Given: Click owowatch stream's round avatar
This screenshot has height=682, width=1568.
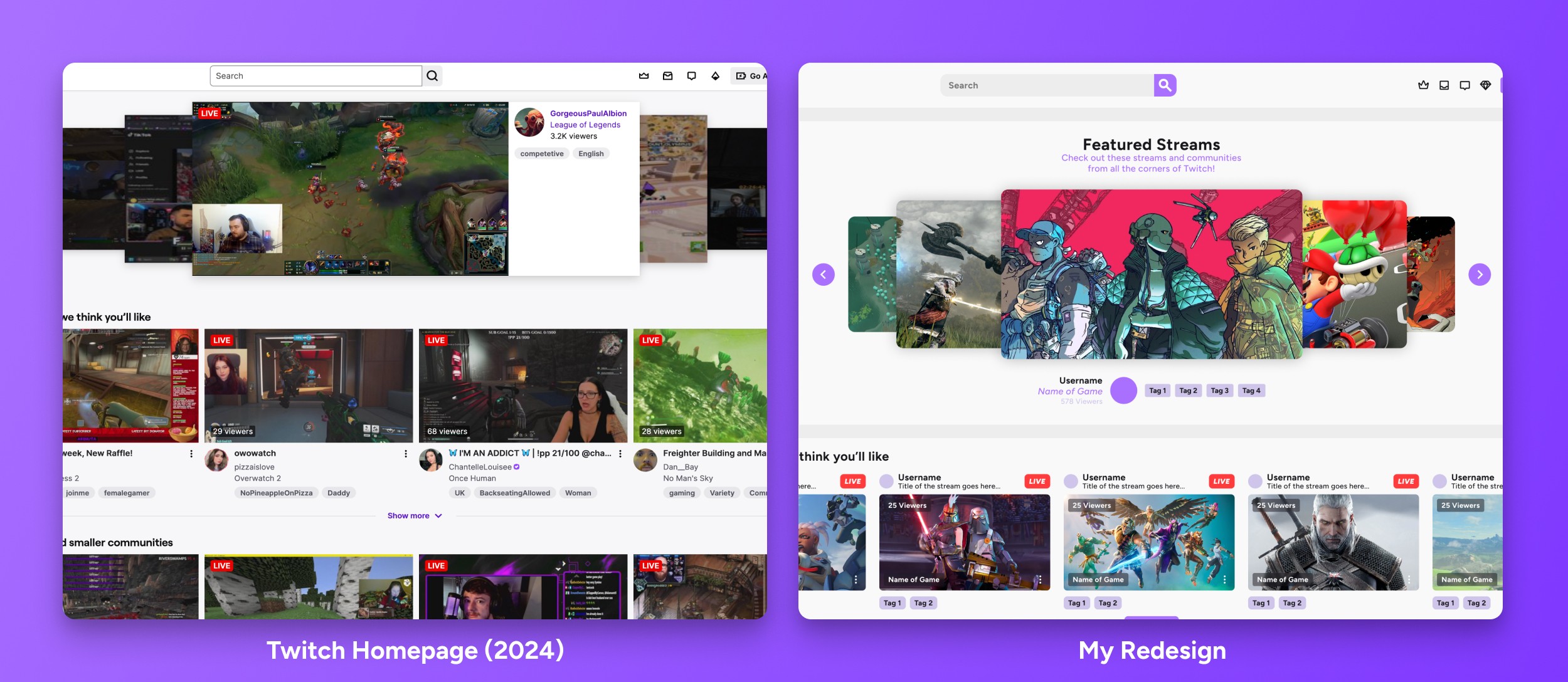Looking at the screenshot, I should (x=216, y=460).
